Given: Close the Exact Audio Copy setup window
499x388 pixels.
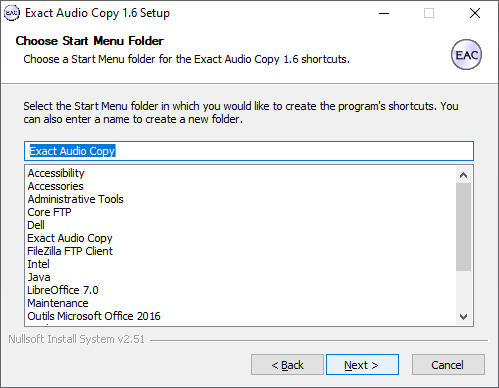Looking at the screenshot, I should coord(475,13).
